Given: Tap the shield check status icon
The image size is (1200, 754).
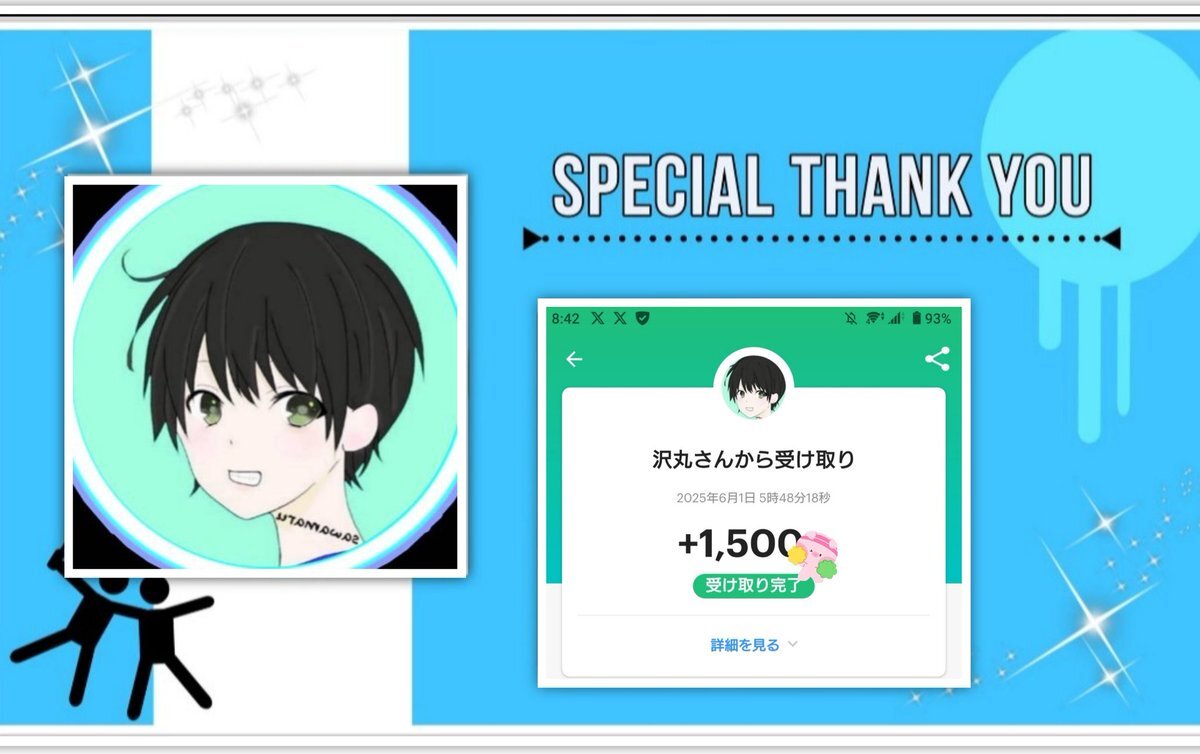Looking at the screenshot, I should click(x=644, y=318).
